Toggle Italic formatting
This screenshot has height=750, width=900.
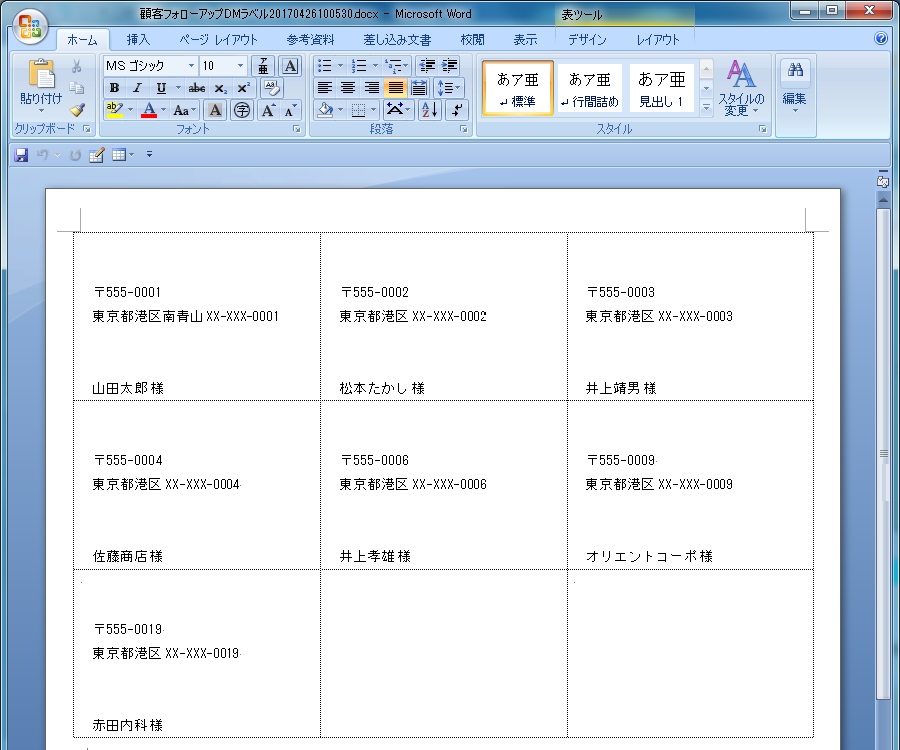tap(137, 88)
